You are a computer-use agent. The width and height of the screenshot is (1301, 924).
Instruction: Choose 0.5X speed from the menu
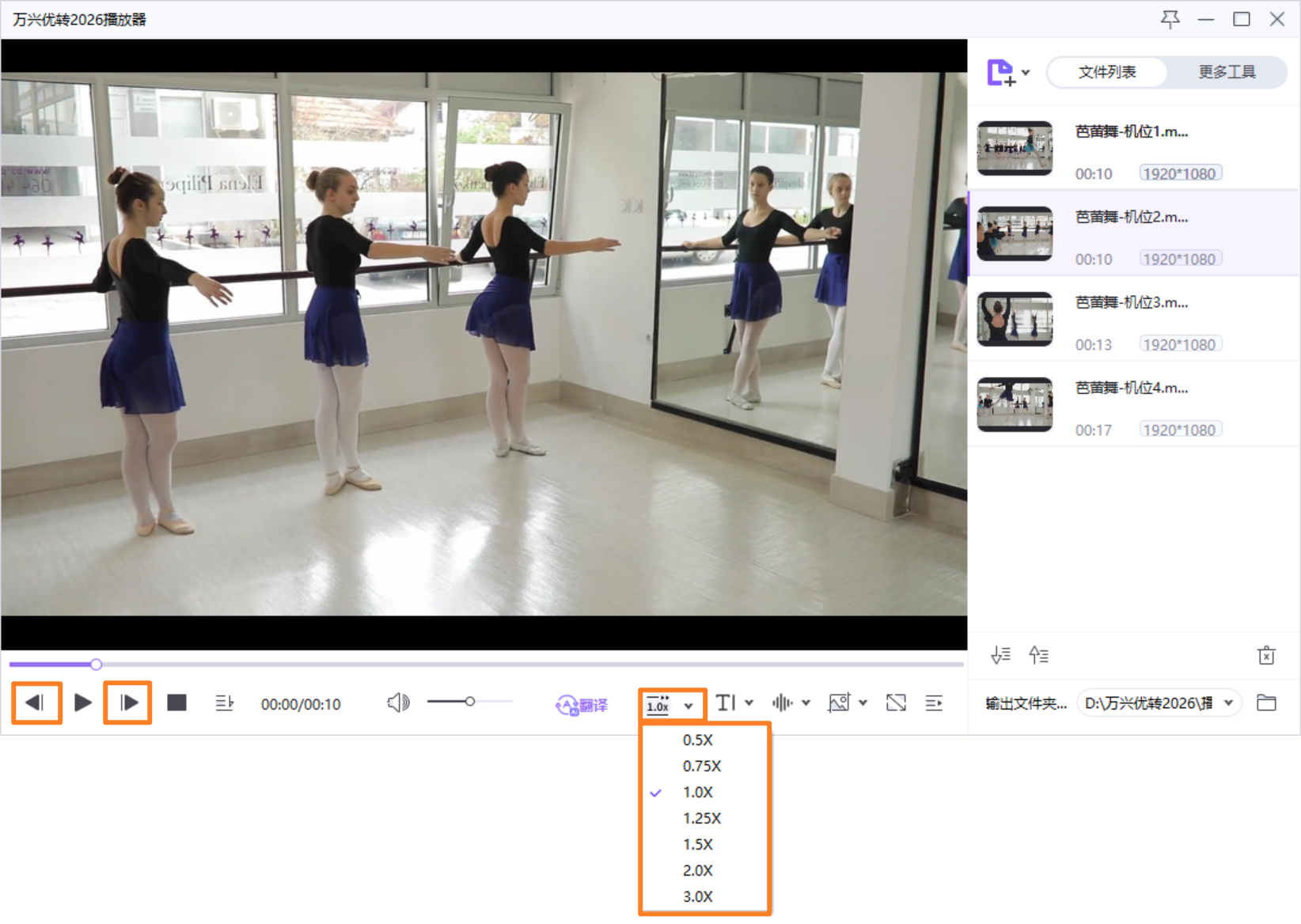click(x=698, y=740)
